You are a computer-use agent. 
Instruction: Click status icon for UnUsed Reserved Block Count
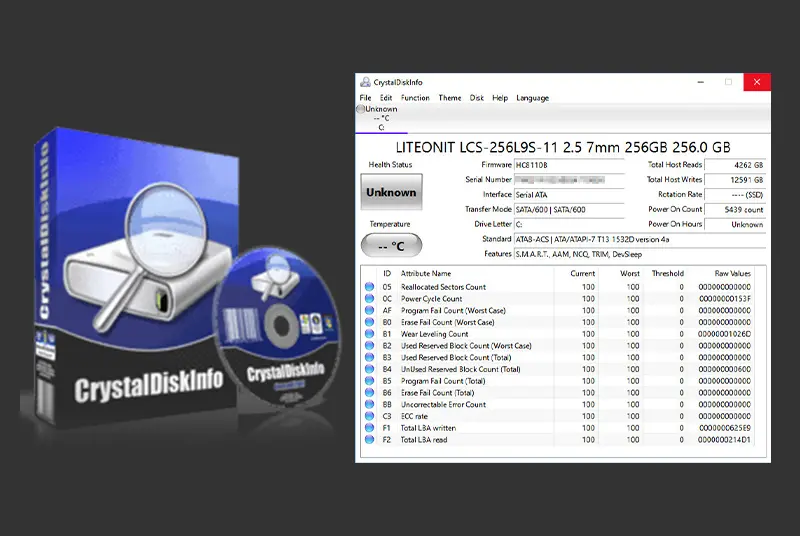(x=369, y=369)
